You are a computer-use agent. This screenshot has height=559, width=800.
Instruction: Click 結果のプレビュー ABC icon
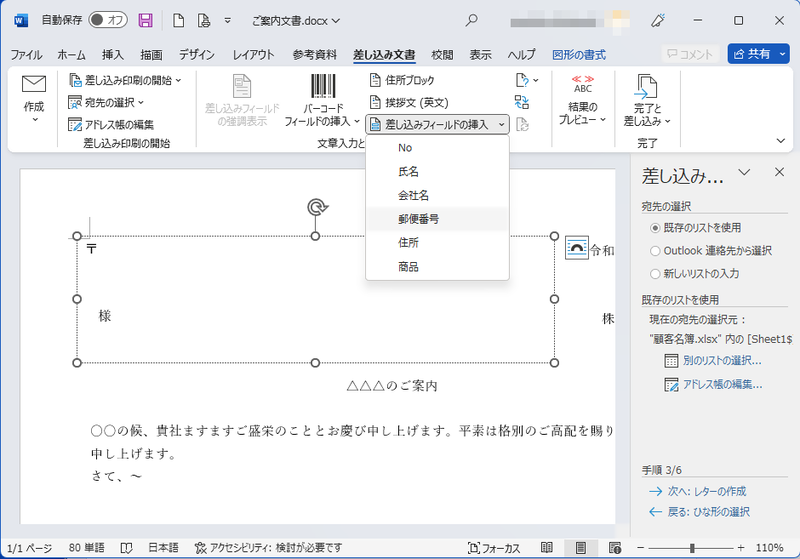pos(583,85)
